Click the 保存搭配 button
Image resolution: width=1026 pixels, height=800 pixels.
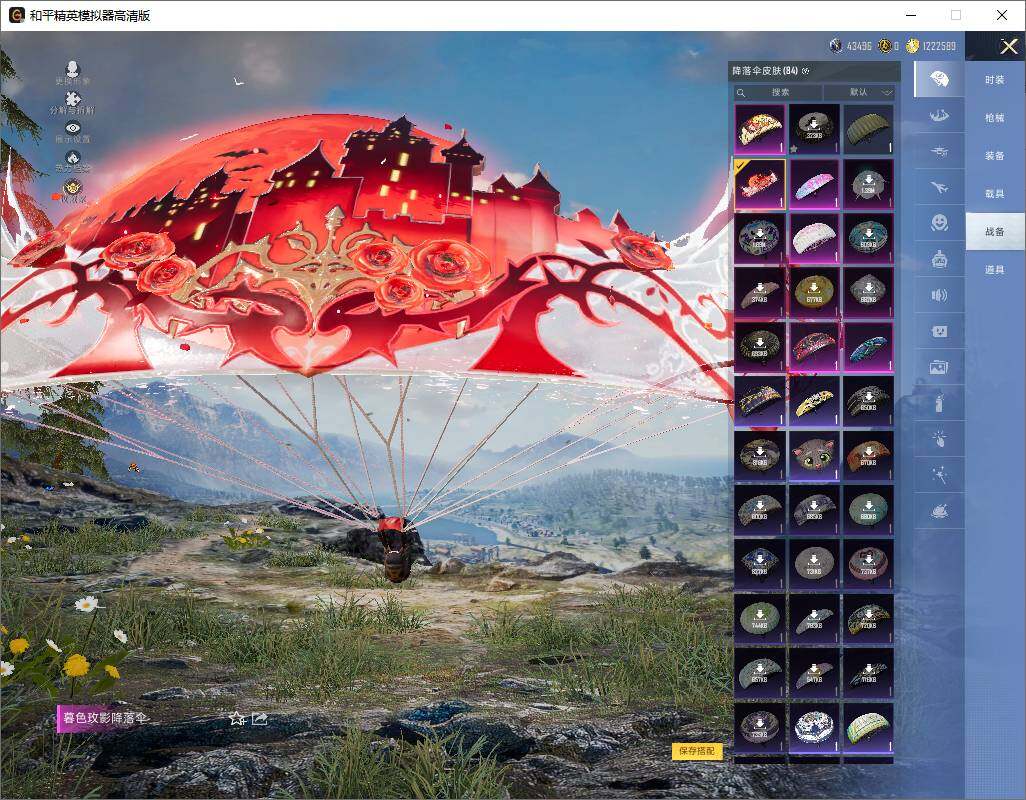pyautogui.click(x=697, y=751)
